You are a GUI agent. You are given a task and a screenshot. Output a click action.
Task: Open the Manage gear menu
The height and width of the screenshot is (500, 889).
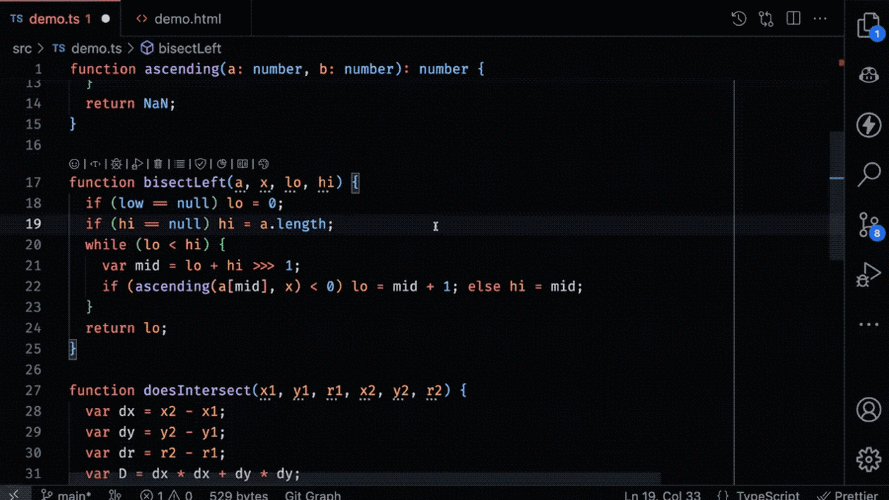pos(869,459)
